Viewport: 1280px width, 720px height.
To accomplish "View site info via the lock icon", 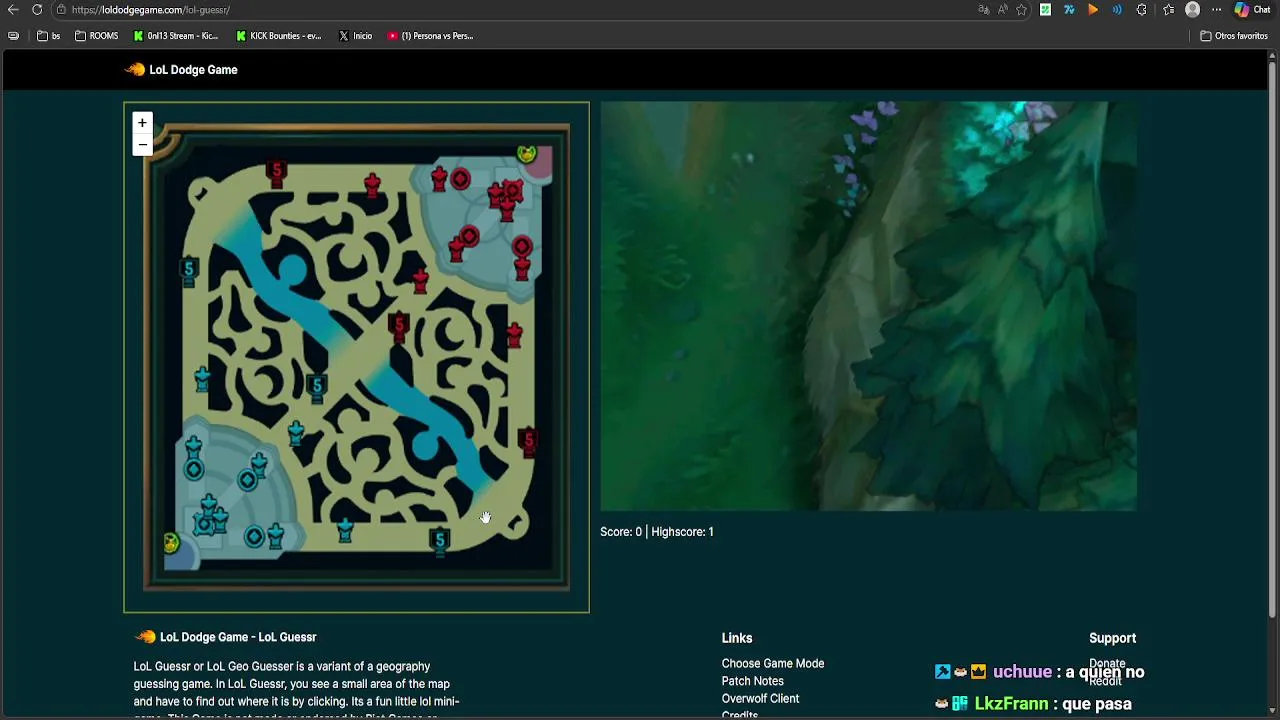I will (x=61, y=10).
